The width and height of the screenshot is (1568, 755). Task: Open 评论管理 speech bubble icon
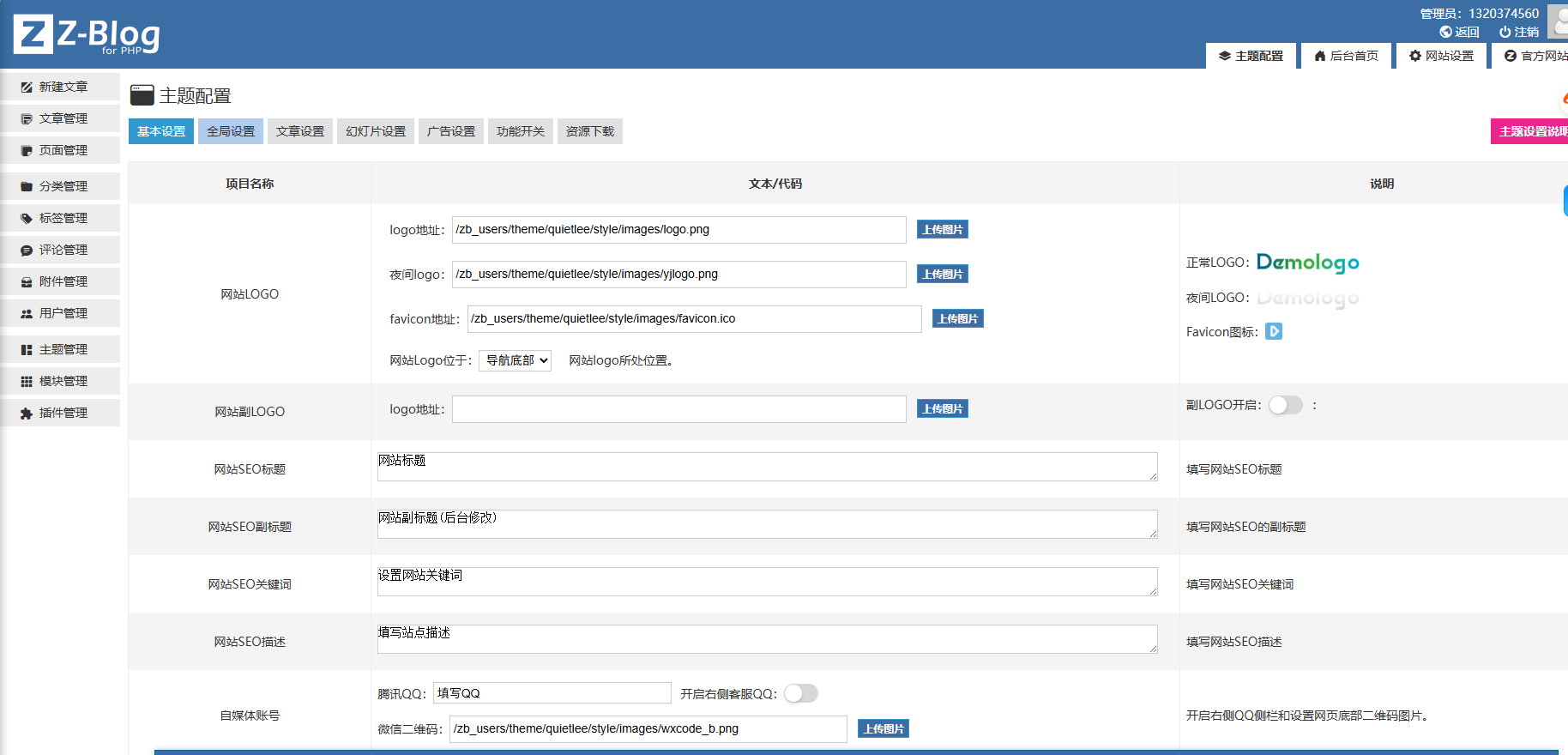pos(27,251)
